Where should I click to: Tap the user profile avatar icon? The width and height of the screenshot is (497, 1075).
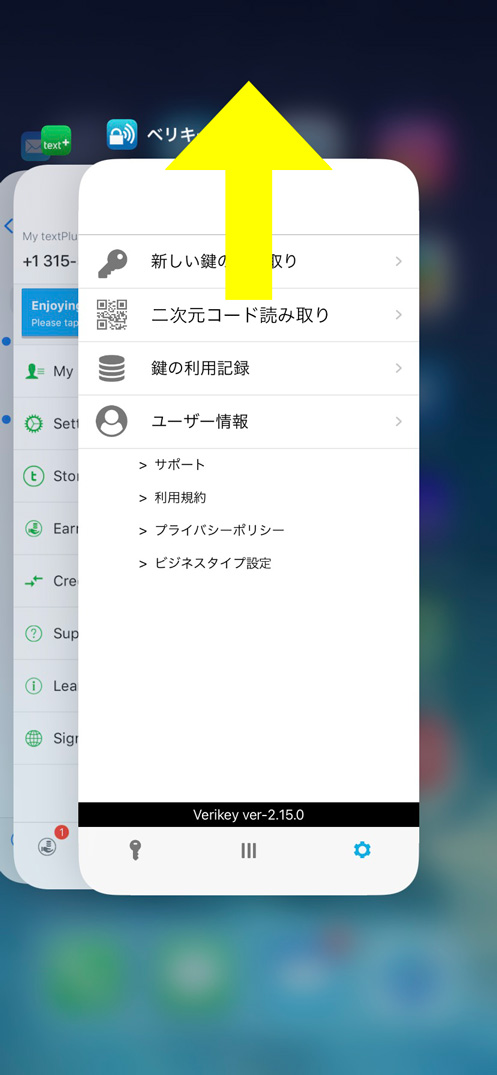click(112, 421)
